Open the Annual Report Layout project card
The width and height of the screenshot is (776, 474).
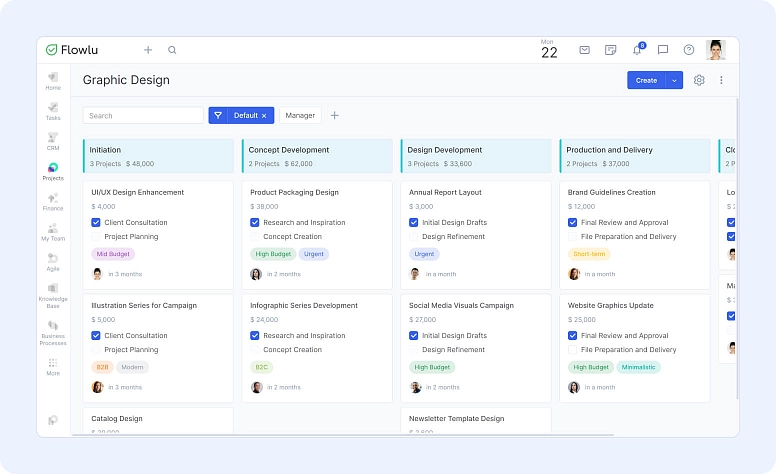coord(445,192)
